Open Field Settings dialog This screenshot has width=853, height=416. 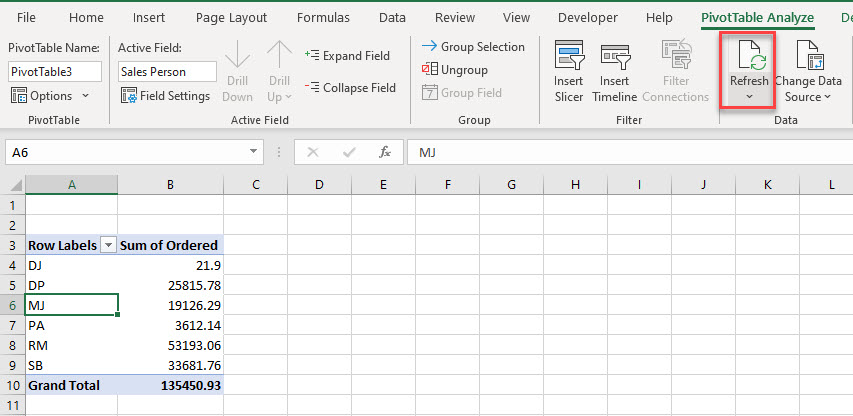coord(165,96)
